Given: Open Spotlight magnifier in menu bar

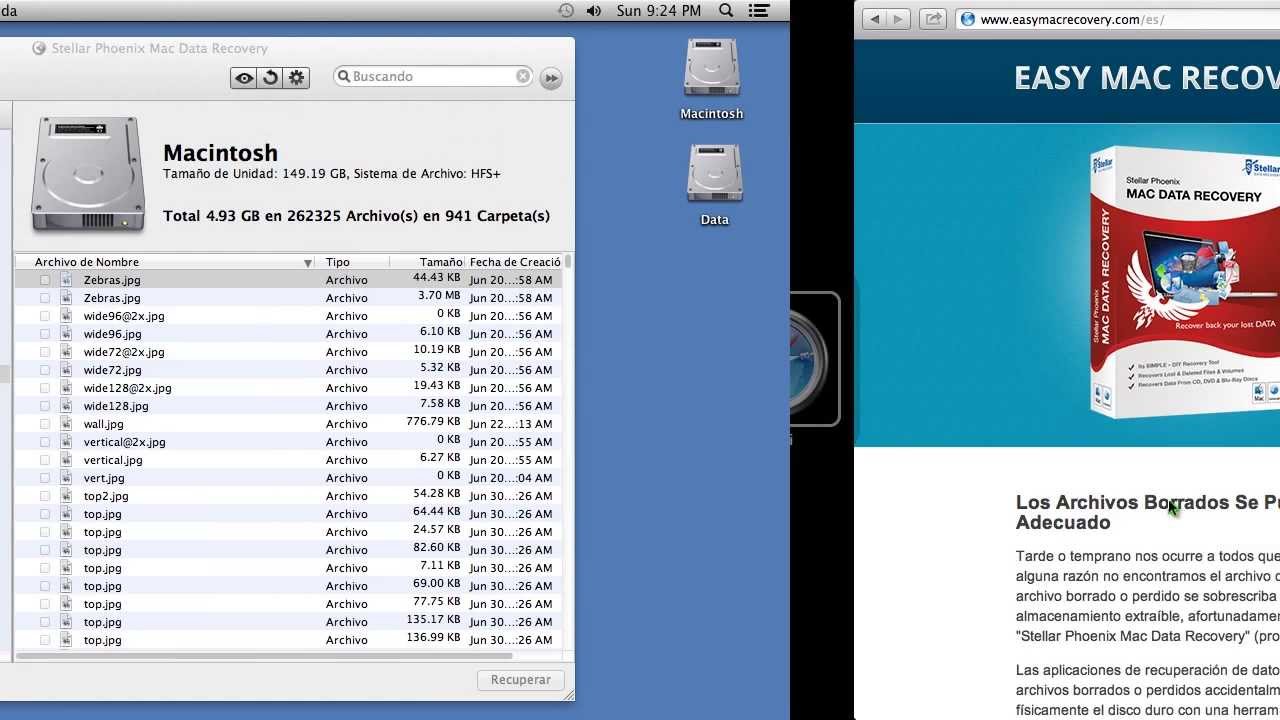Looking at the screenshot, I should click(727, 10).
